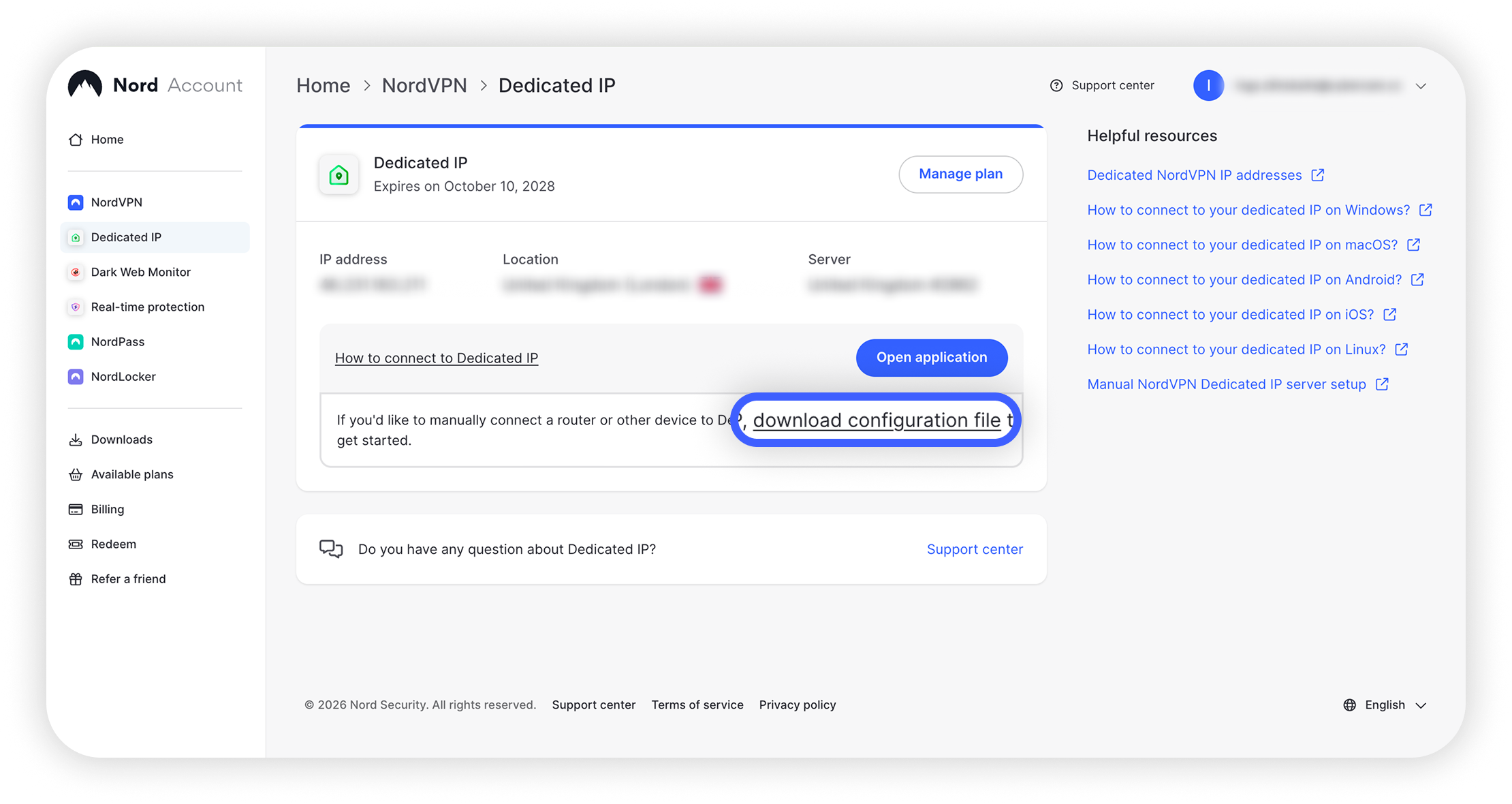Open How to connect to Dedicated IP link

[437, 358]
